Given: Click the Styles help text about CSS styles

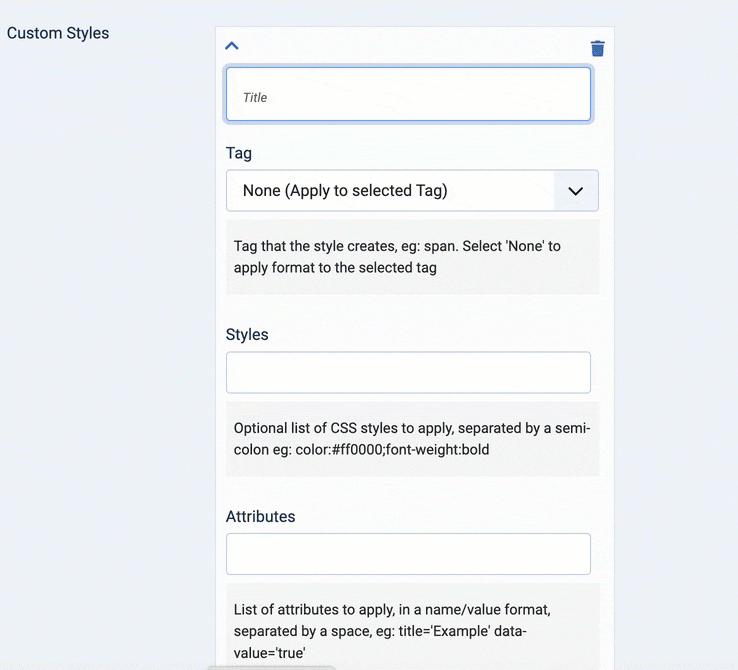Looking at the screenshot, I should tap(411, 439).
